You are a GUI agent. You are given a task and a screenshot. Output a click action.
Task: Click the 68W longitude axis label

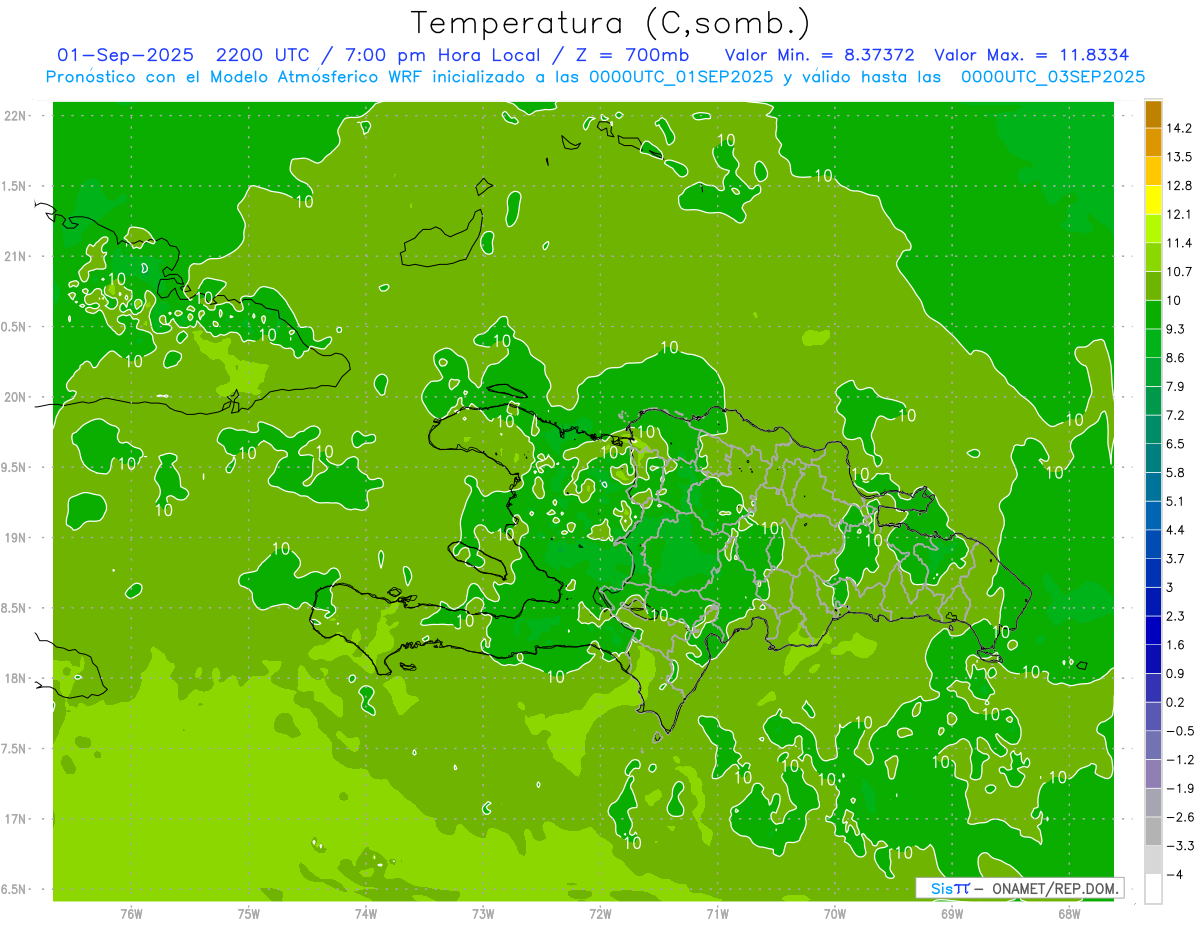coord(1069,913)
